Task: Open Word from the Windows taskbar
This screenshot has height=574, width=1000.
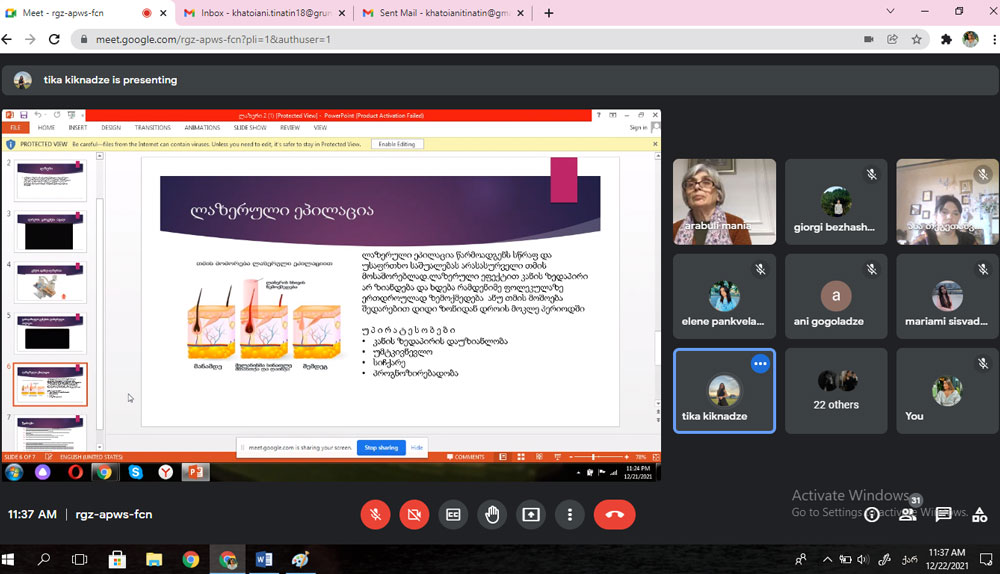Action: coord(264,559)
